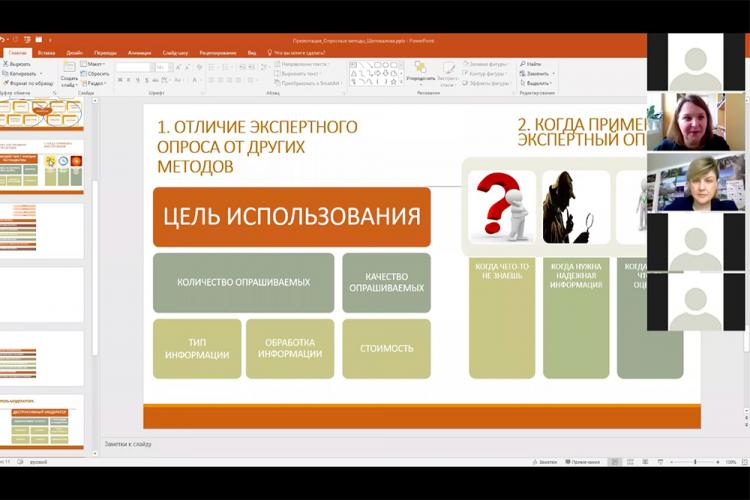Toggle Примечания comments in status bar

coord(583,462)
